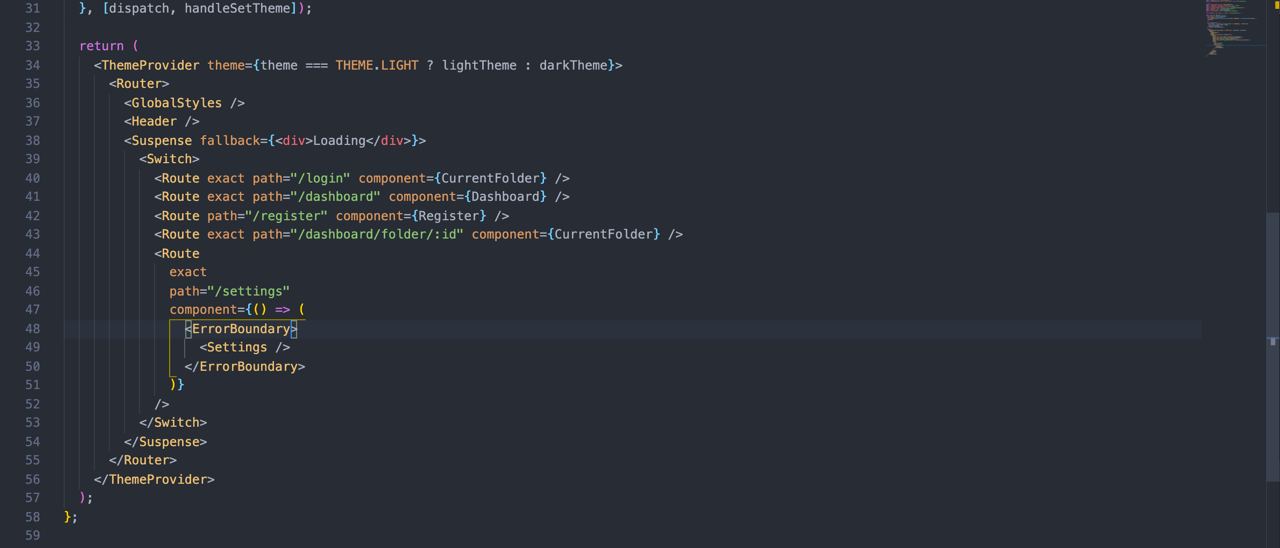The height and width of the screenshot is (548, 1280).
Task: Click line number 52 in the gutter
Action: (33, 404)
